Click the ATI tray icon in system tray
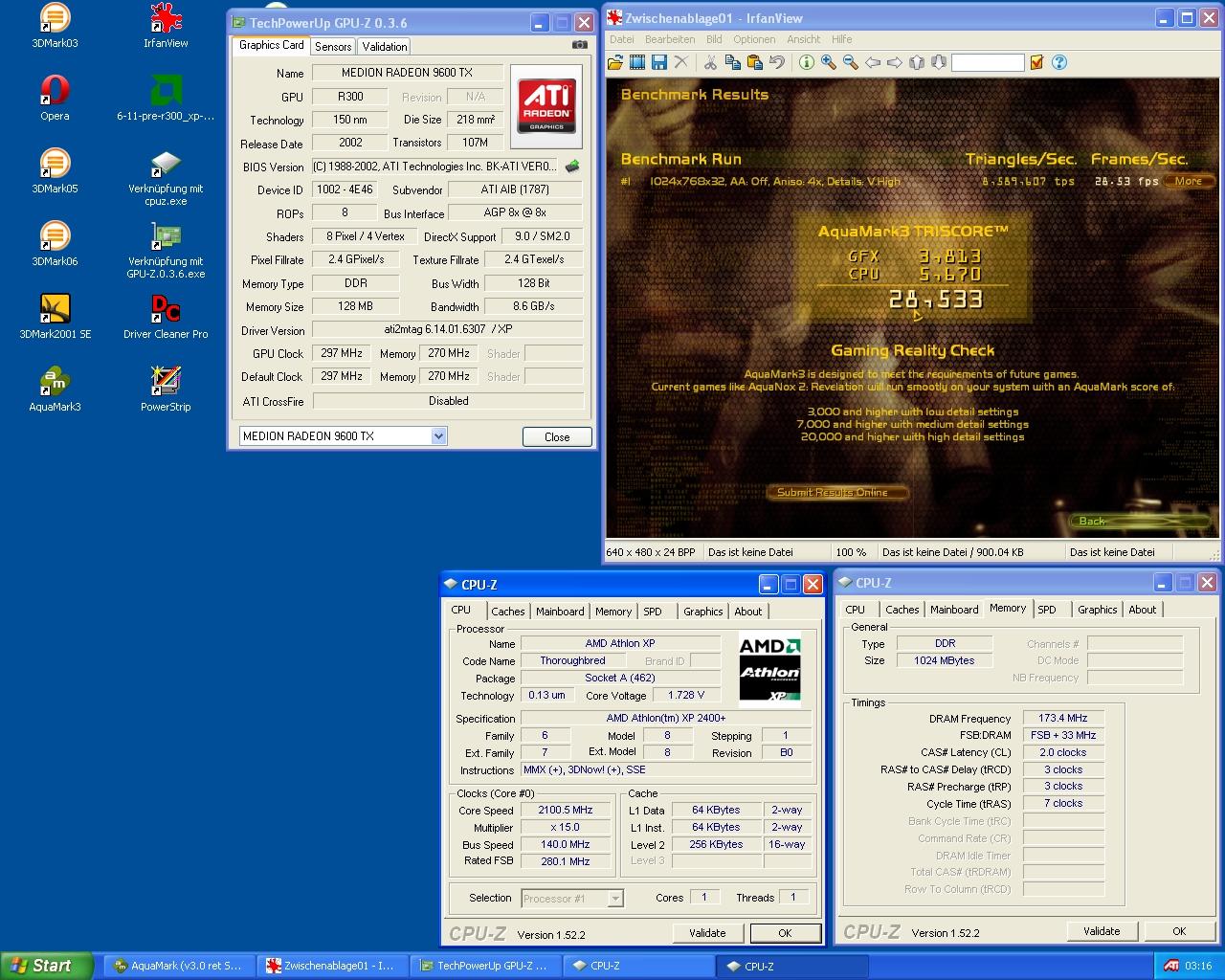This screenshot has height=980, width=1225. pos(1171,966)
